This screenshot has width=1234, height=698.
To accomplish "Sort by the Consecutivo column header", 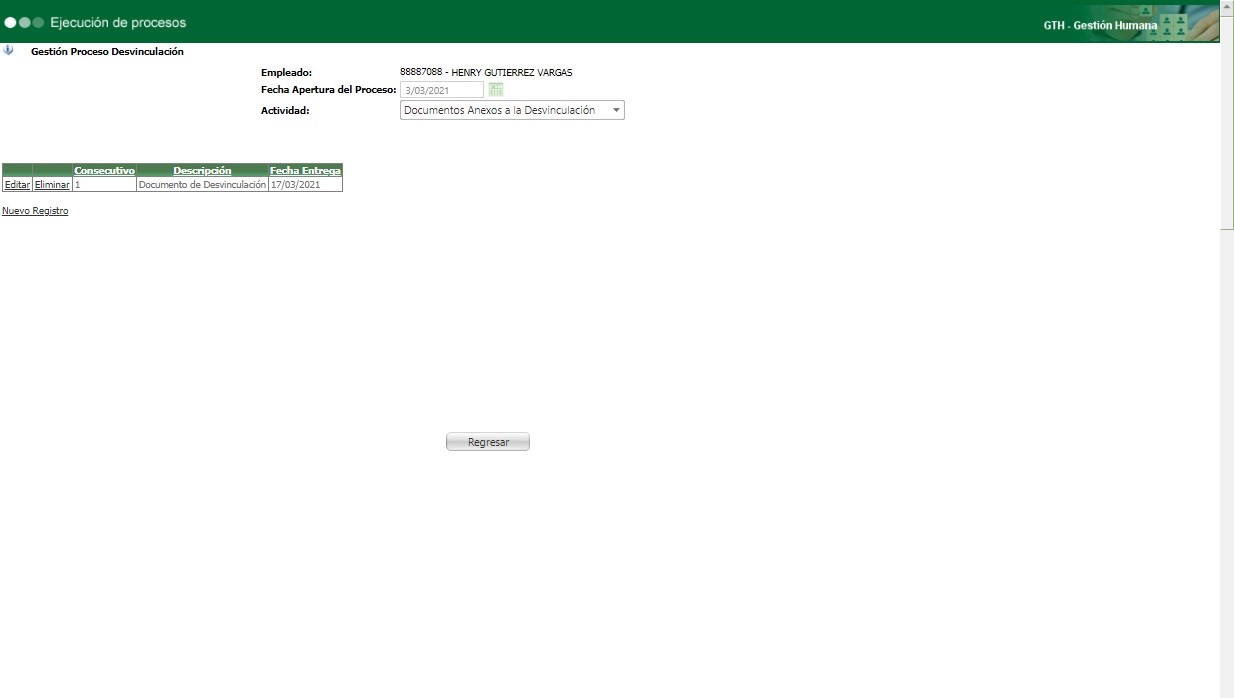I will pos(104,171).
